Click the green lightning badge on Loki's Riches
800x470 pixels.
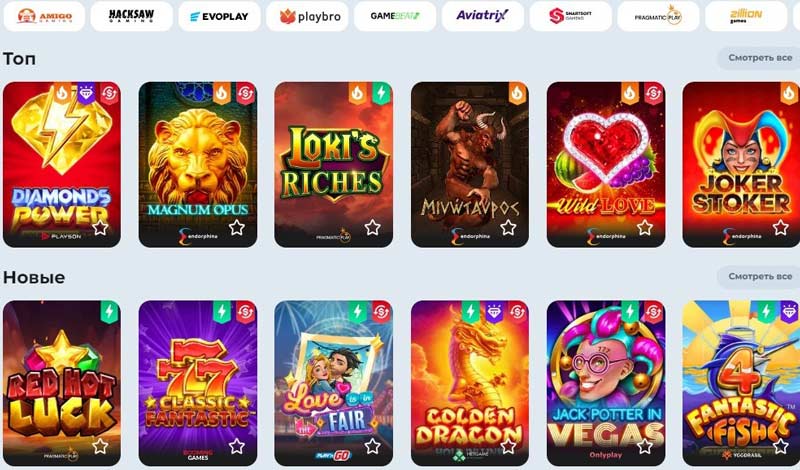[x=381, y=93]
